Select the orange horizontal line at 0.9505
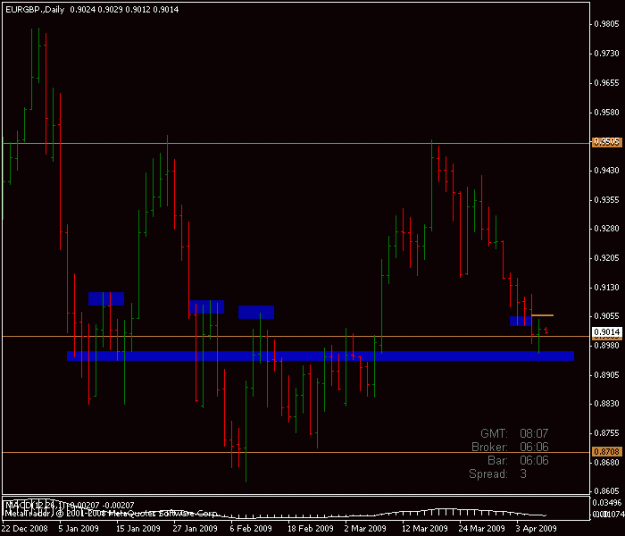Screen dimensions: 625x536 coord(296,143)
